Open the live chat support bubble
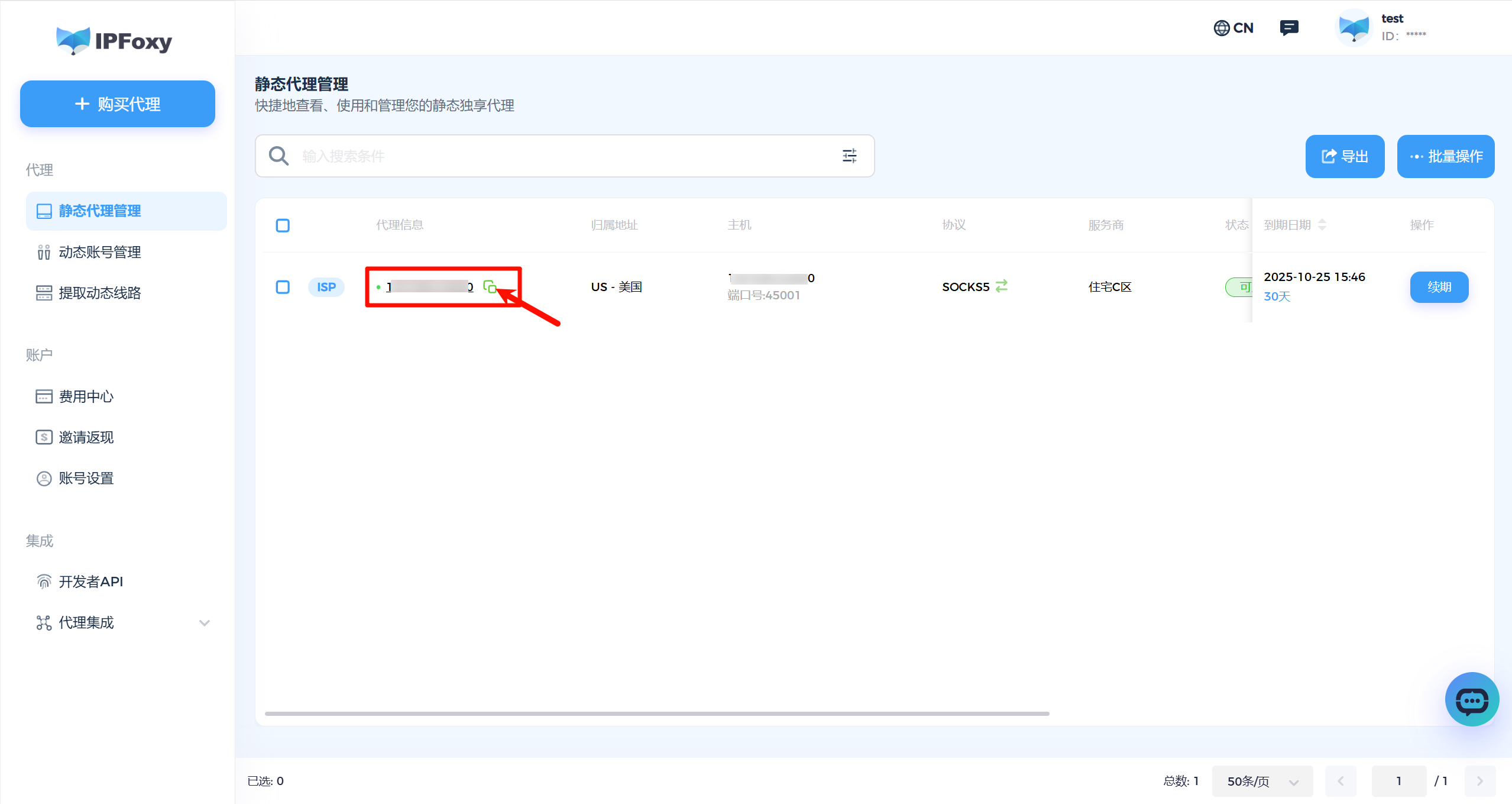The height and width of the screenshot is (804, 1512). (x=1471, y=699)
